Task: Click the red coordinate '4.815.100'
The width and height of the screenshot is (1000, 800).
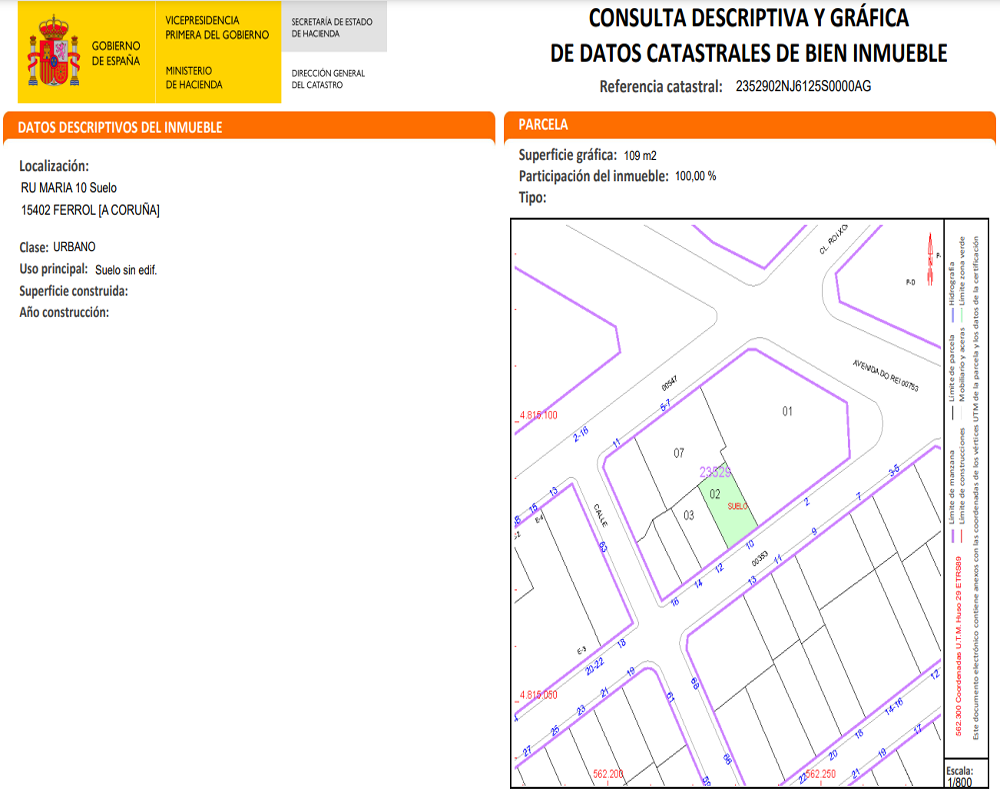Action: point(538,415)
